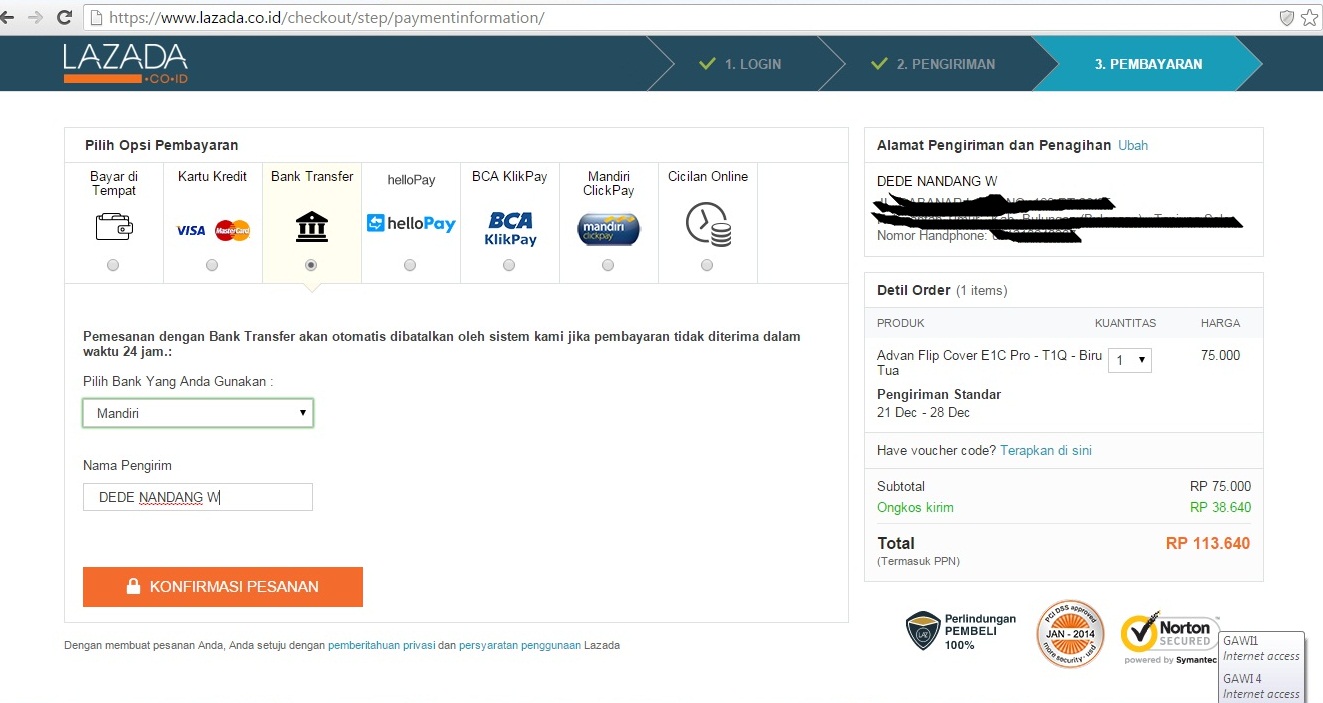Click the clock and coins Cicilan icon

click(708, 225)
